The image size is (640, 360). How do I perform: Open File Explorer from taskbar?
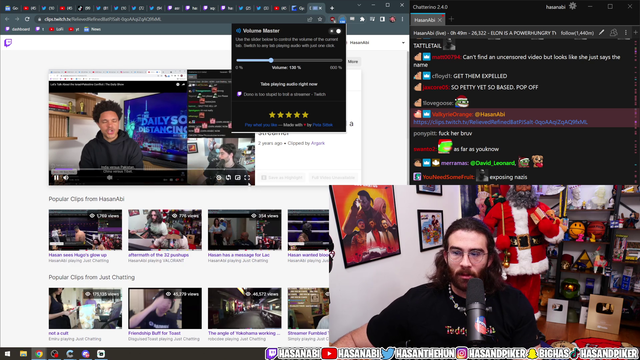pyautogui.click(x=23, y=354)
